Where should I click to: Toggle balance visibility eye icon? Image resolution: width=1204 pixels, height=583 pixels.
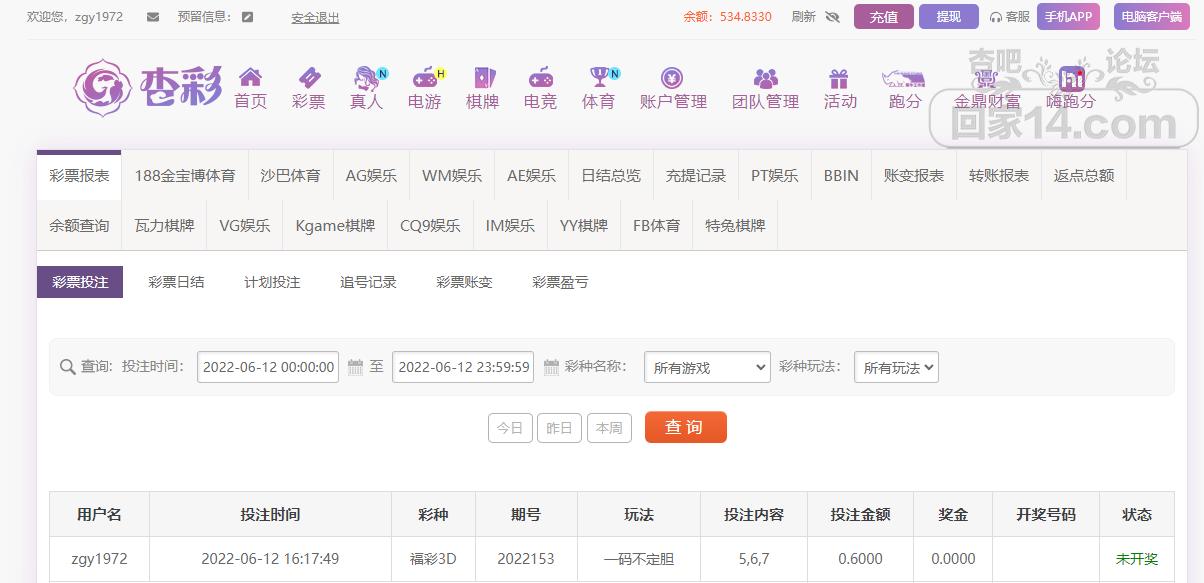click(832, 17)
